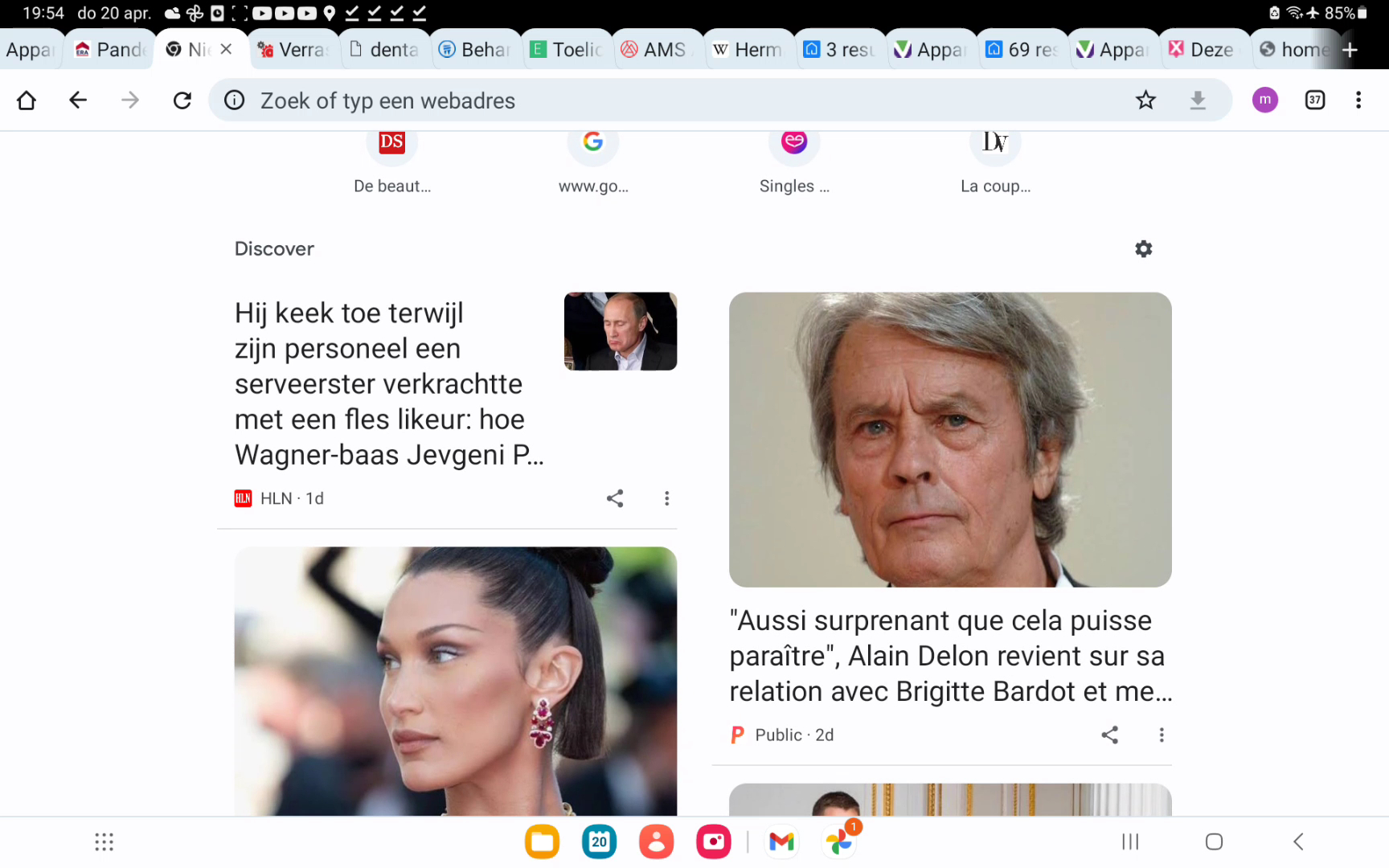Open the Bella Hadid photo card
This screenshot has width=1389, height=868.
click(x=456, y=682)
